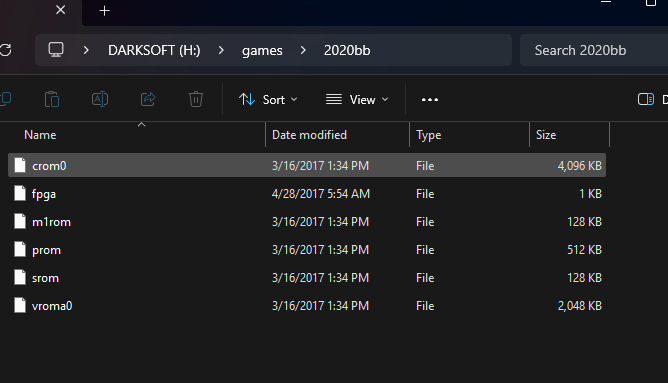Screen dimensions: 668x383
Task: Expand chevron after the This PC icon
Action: tap(86, 50)
